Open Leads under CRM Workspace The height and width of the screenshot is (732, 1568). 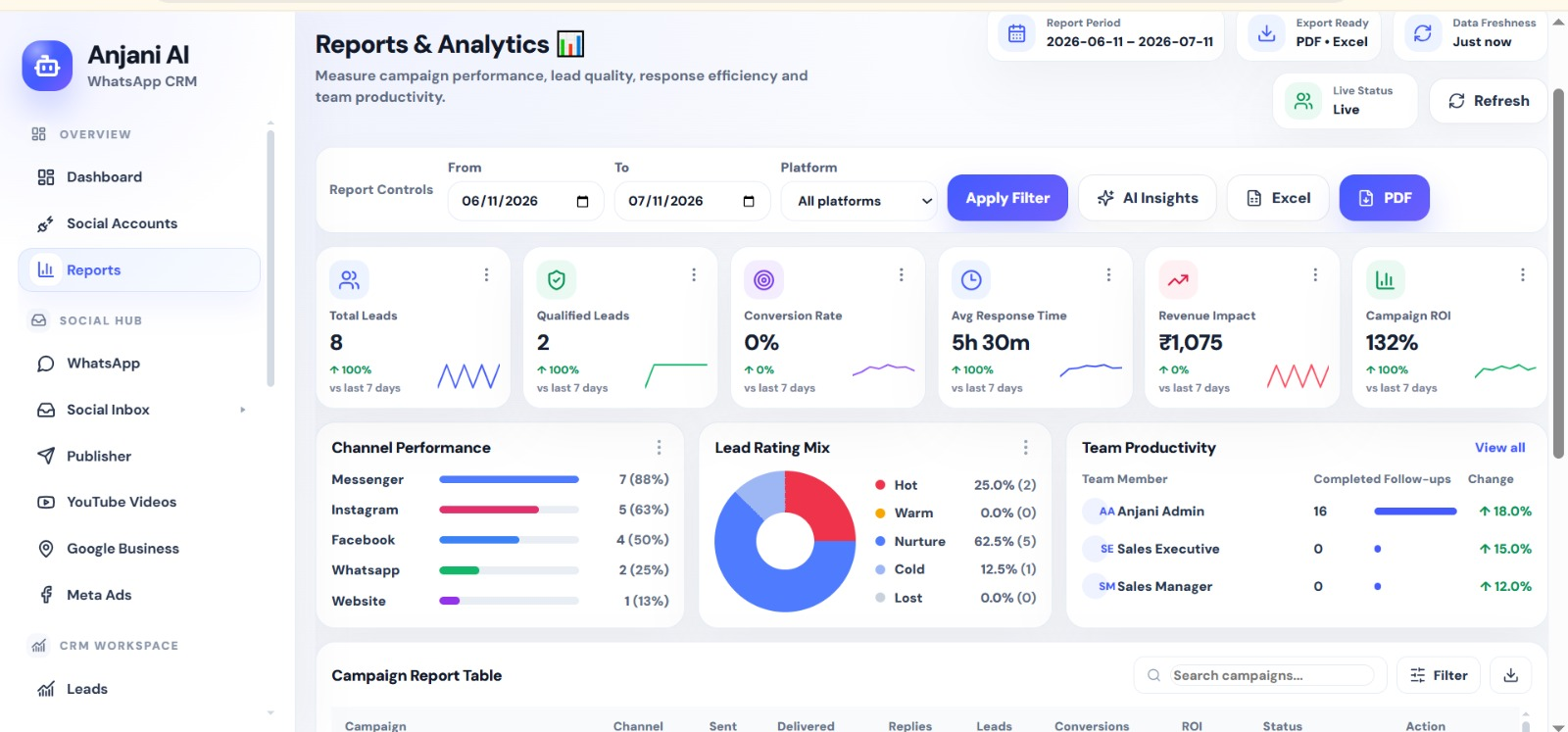pos(139,689)
